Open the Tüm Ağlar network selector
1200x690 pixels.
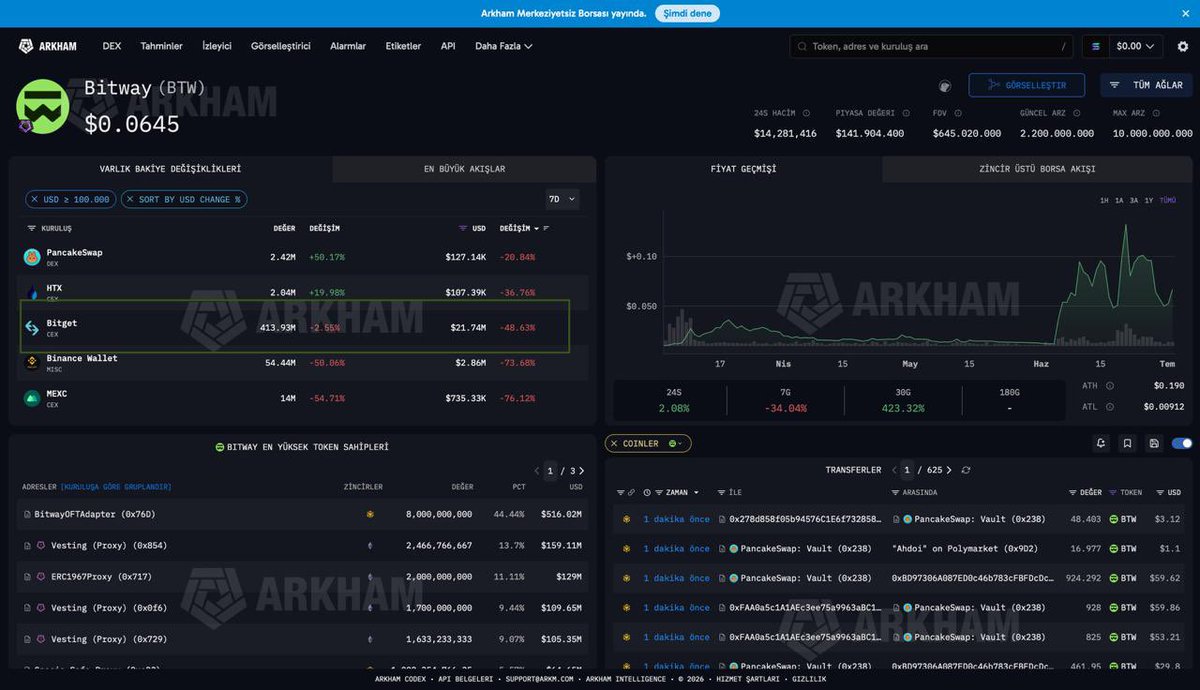click(1146, 85)
